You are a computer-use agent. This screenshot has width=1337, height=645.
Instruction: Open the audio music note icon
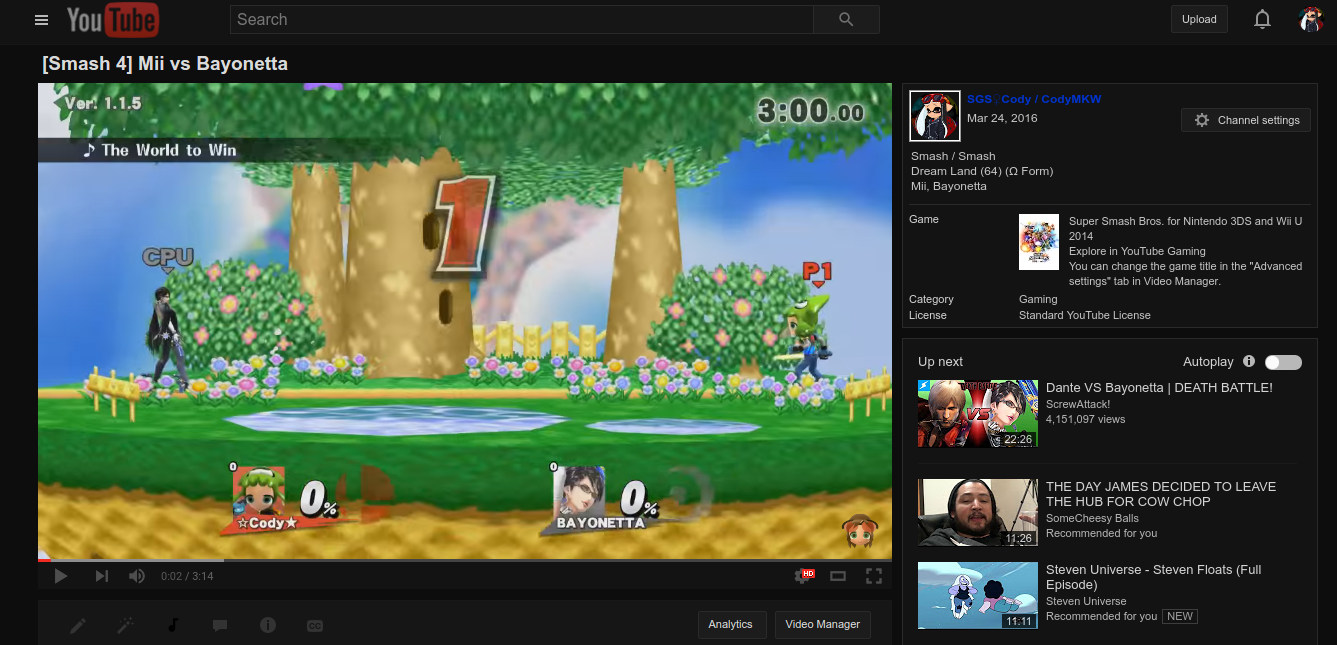pos(173,625)
